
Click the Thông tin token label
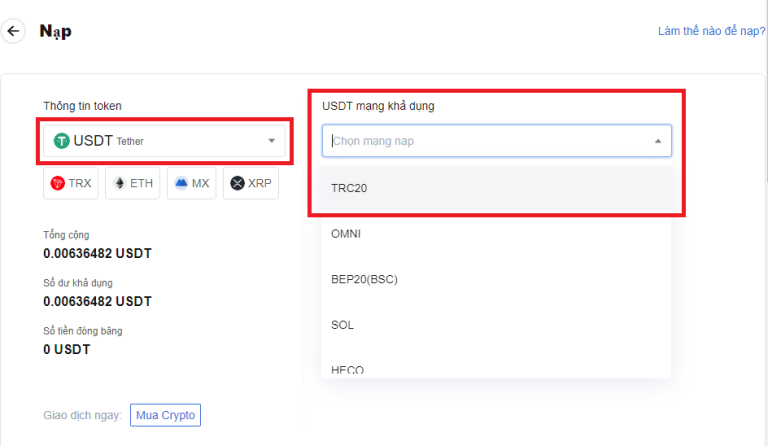(x=82, y=106)
